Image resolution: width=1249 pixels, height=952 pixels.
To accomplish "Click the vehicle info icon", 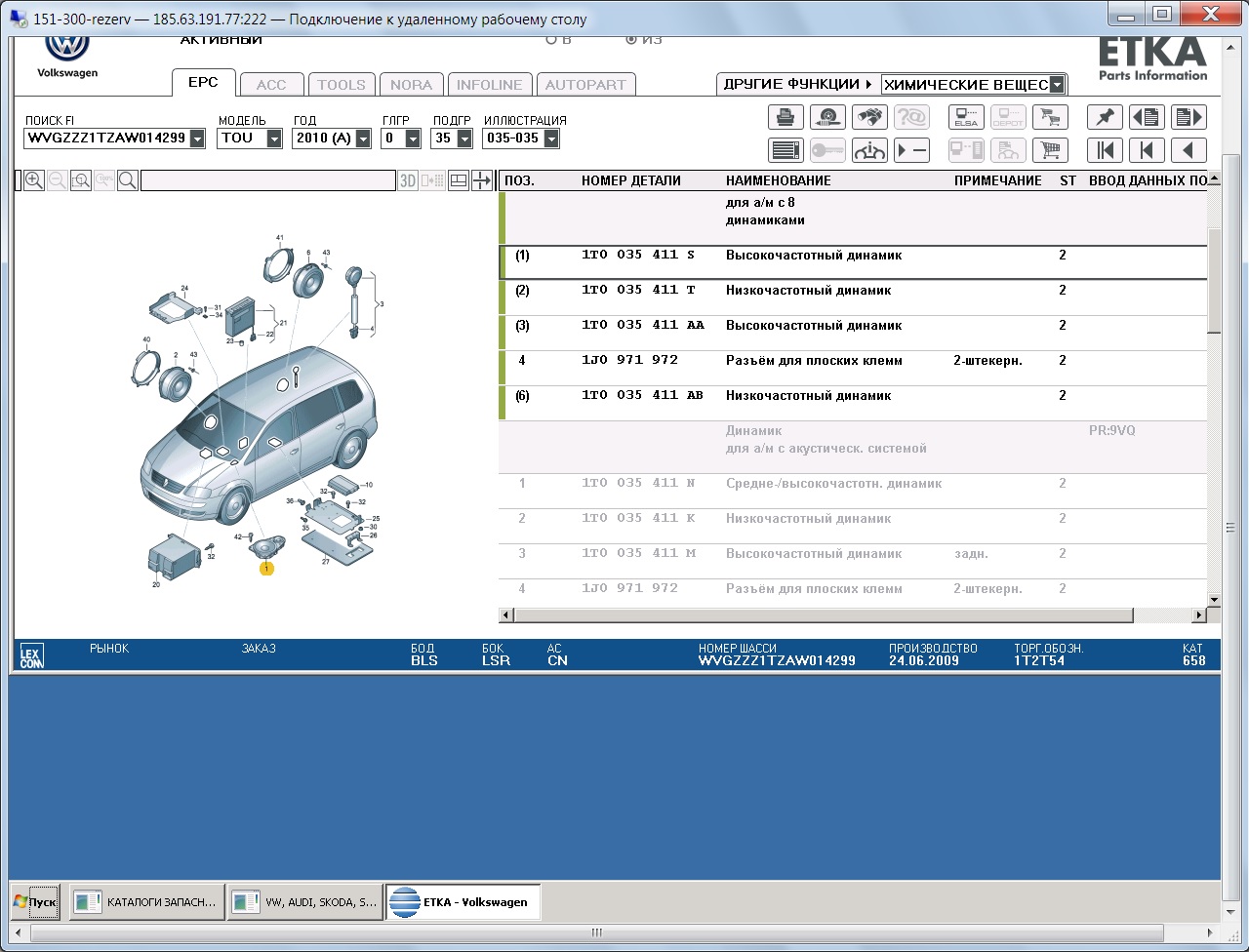I will coord(869,150).
